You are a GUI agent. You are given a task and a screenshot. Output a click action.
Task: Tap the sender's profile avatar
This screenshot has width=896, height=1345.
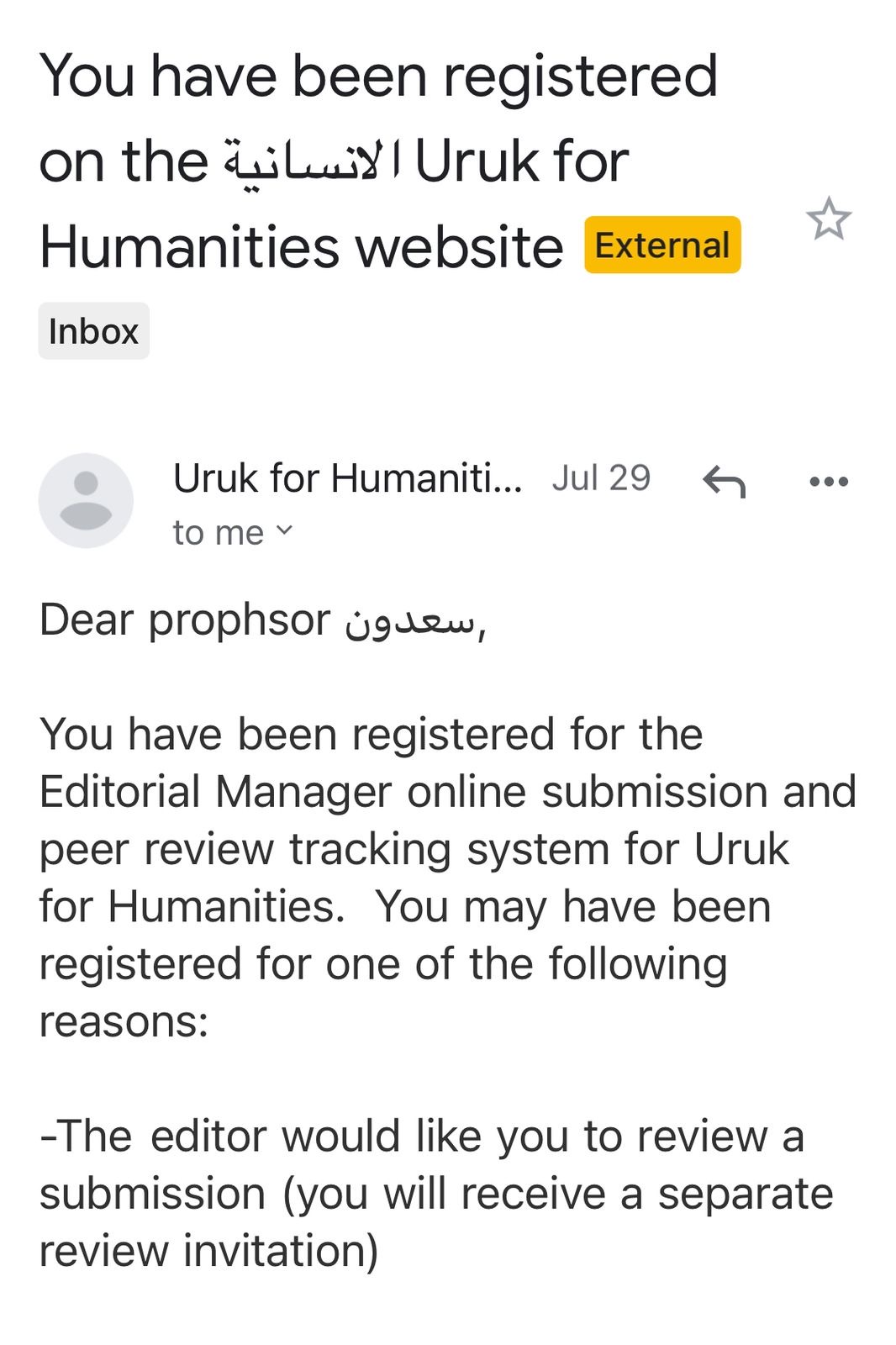click(x=86, y=500)
